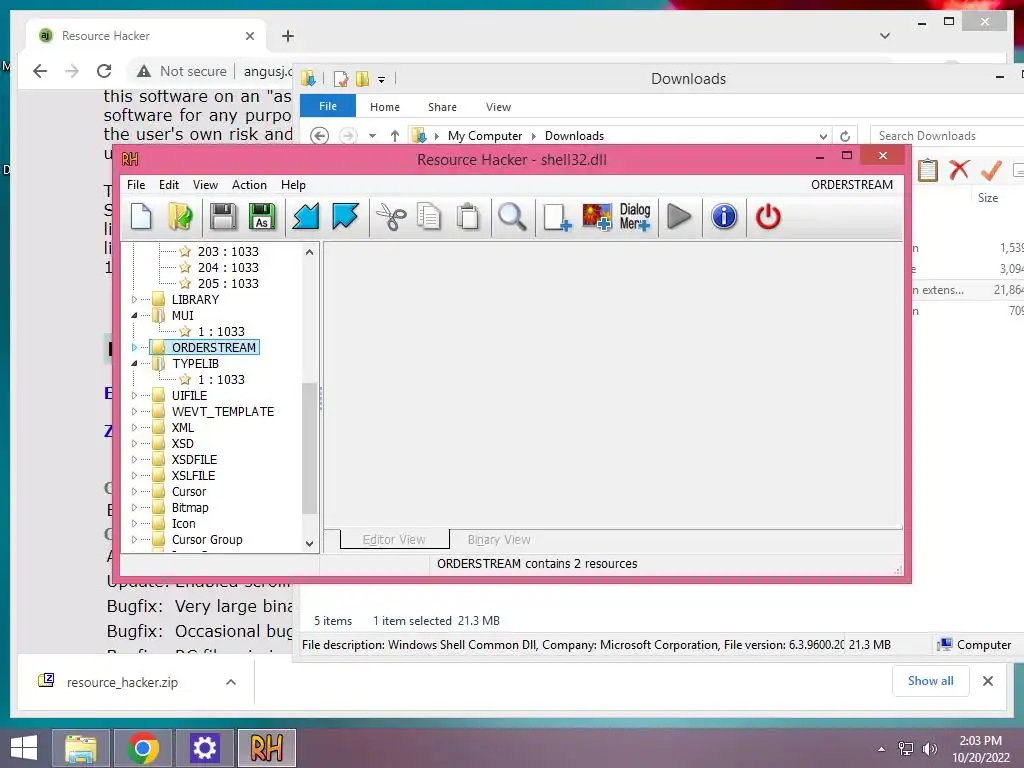This screenshot has width=1024, height=768.
Task: Click the Save floppy disk icon
Action: [x=223, y=217]
